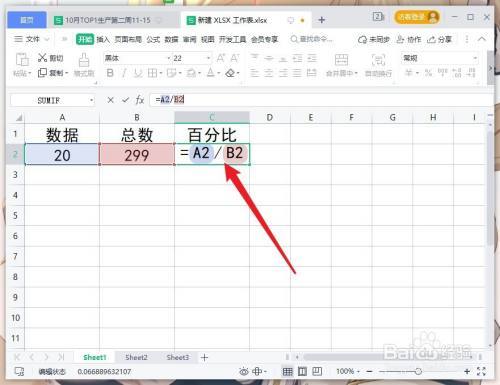Click the eraser clear icon
Viewport: 500px width, 385px height.
point(230,73)
